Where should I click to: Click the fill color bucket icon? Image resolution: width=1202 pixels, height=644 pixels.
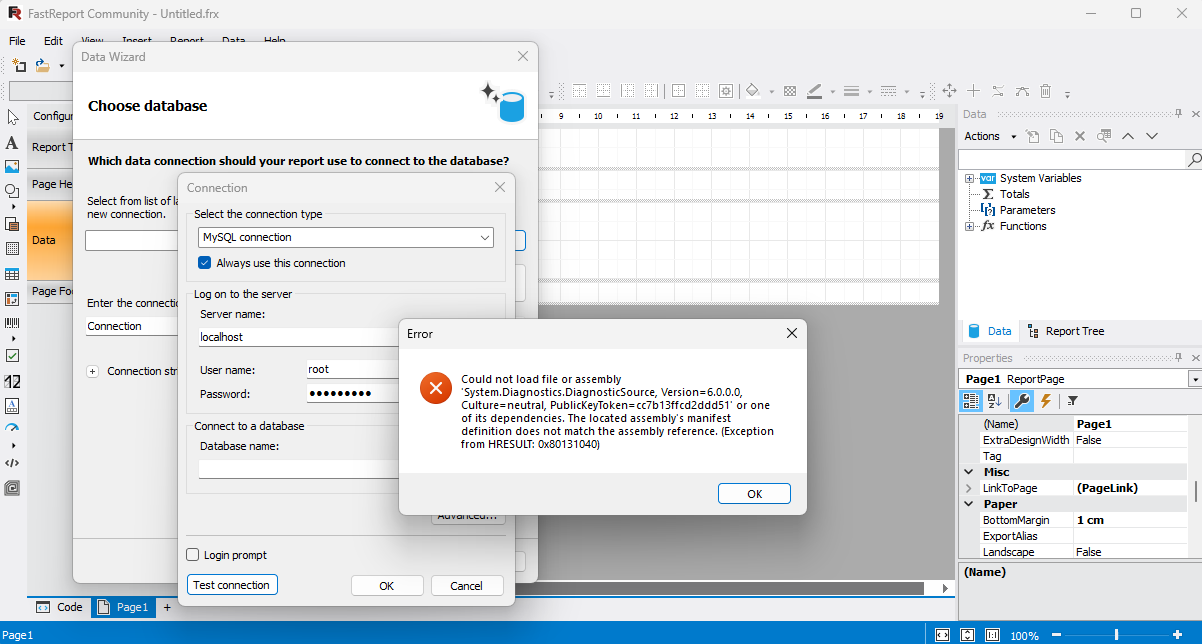(x=753, y=91)
